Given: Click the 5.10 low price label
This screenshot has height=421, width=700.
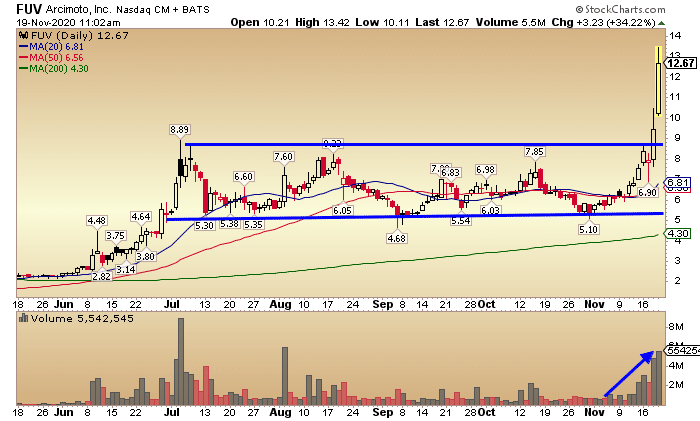Looking at the screenshot, I should [x=588, y=229].
